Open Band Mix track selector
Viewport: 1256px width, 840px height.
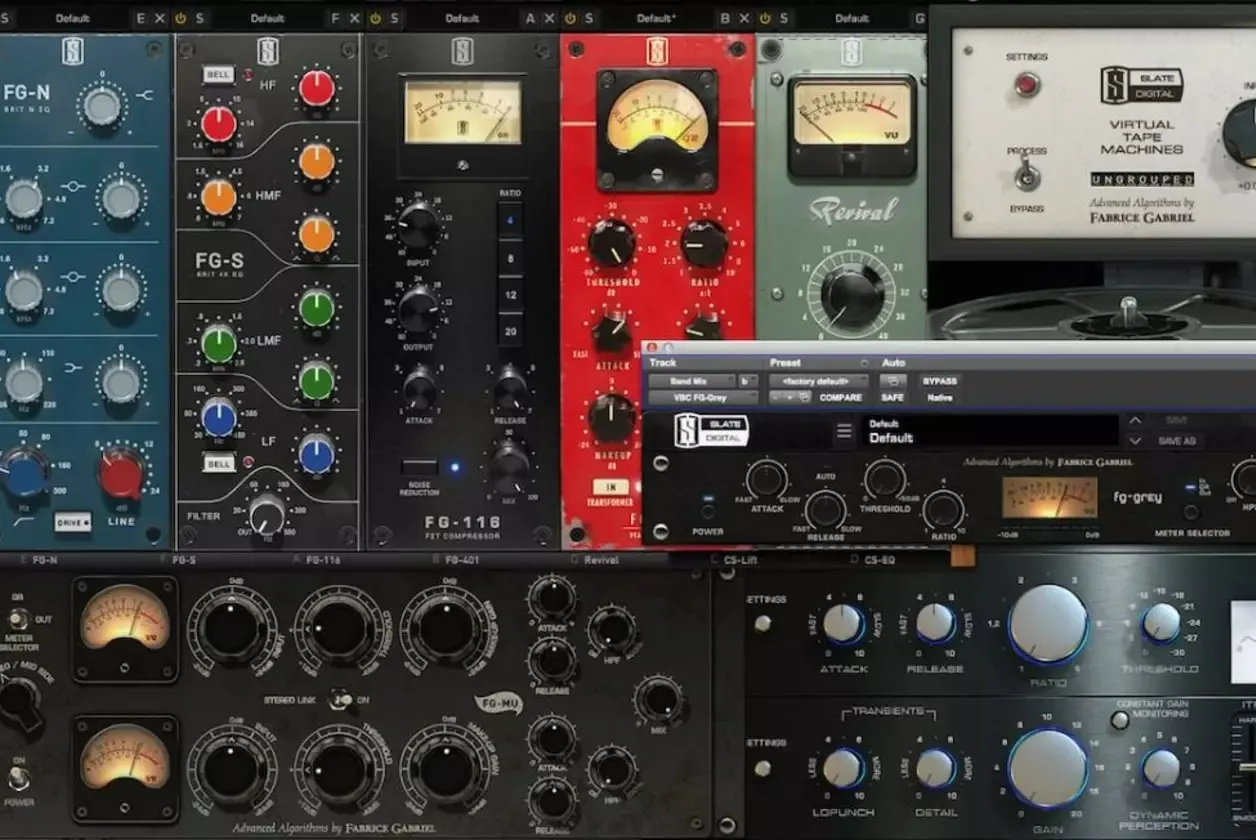(x=691, y=381)
